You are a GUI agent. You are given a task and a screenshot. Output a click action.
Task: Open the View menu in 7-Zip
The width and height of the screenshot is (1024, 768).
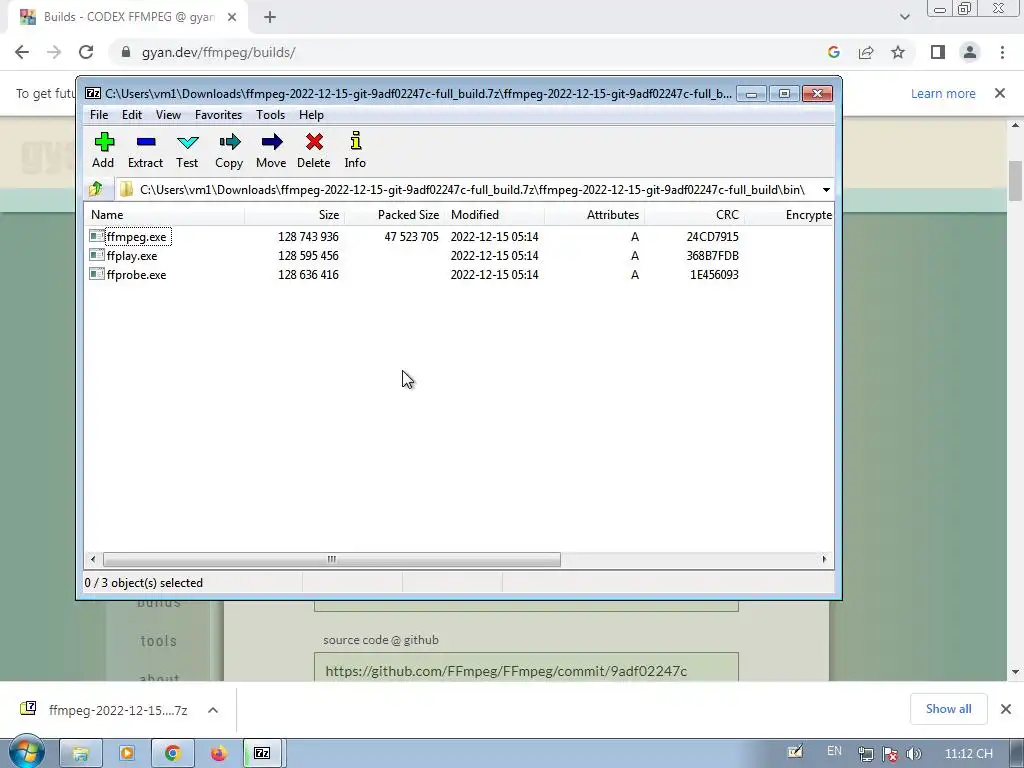click(x=168, y=115)
